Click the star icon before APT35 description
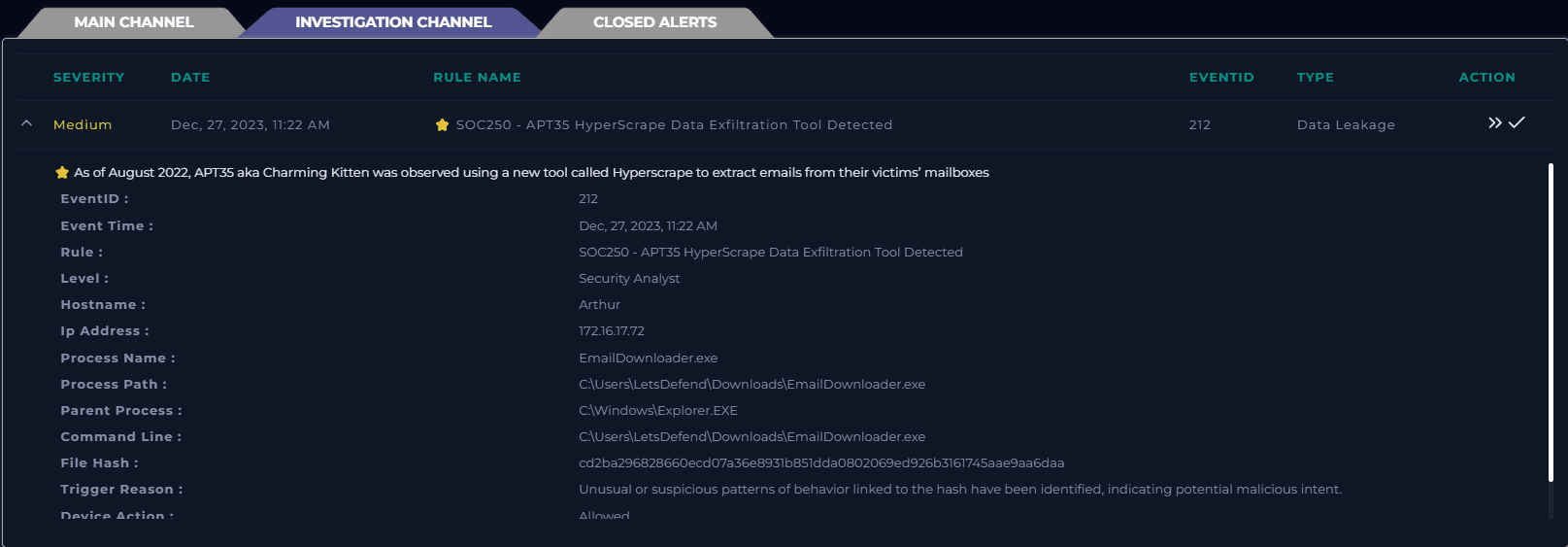Image resolution: width=1568 pixels, height=547 pixels. pos(62,172)
